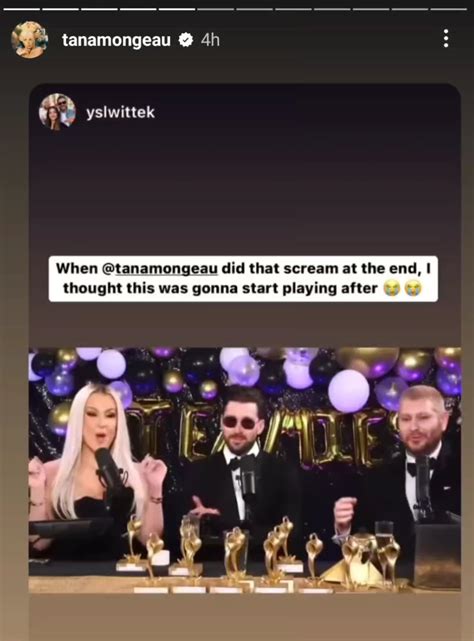The height and width of the screenshot is (641, 474).
Task: Jump to the first story progress segment
Action: pyautogui.click(x=22, y=9)
